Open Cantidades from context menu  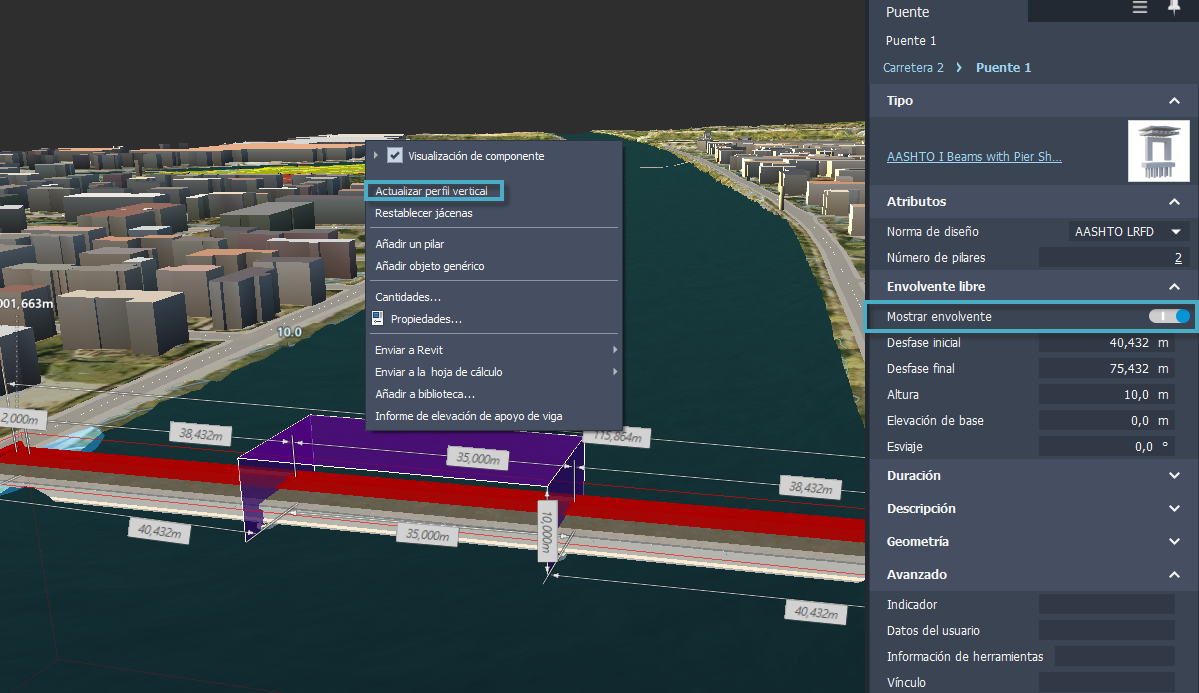click(408, 297)
